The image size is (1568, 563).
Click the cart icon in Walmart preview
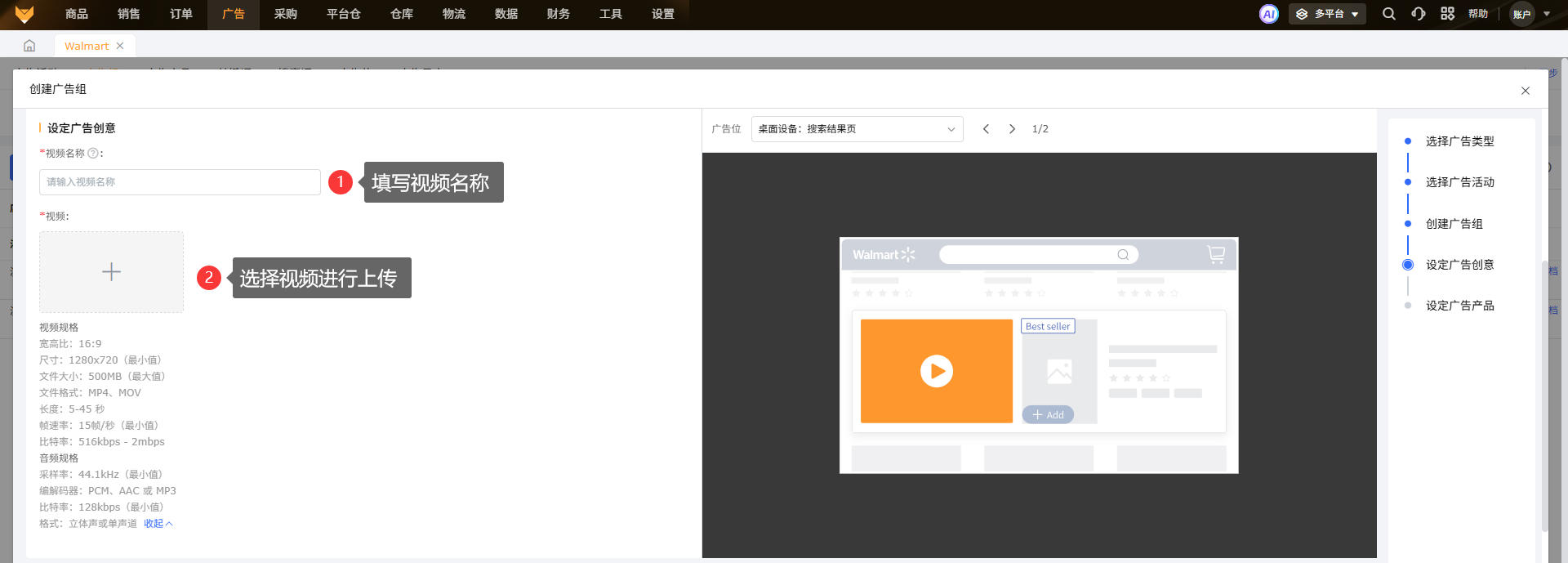click(1216, 254)
